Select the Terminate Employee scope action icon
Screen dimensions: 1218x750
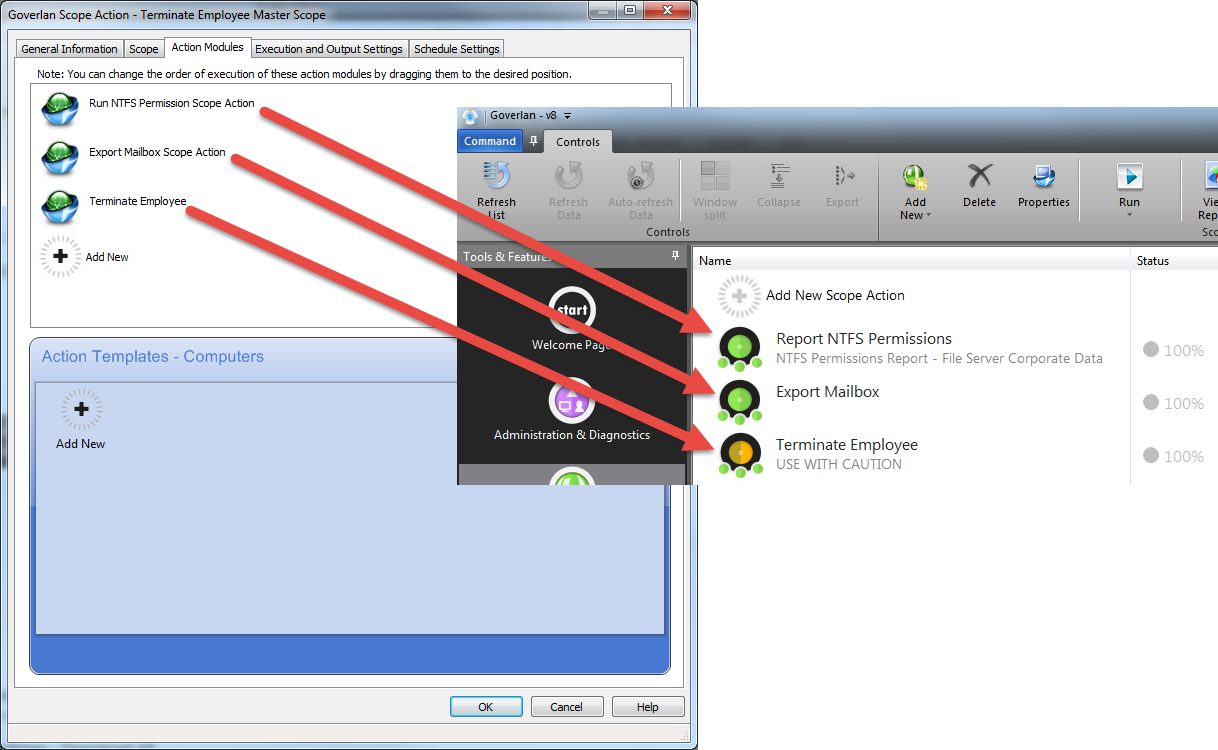pos(740,453)
